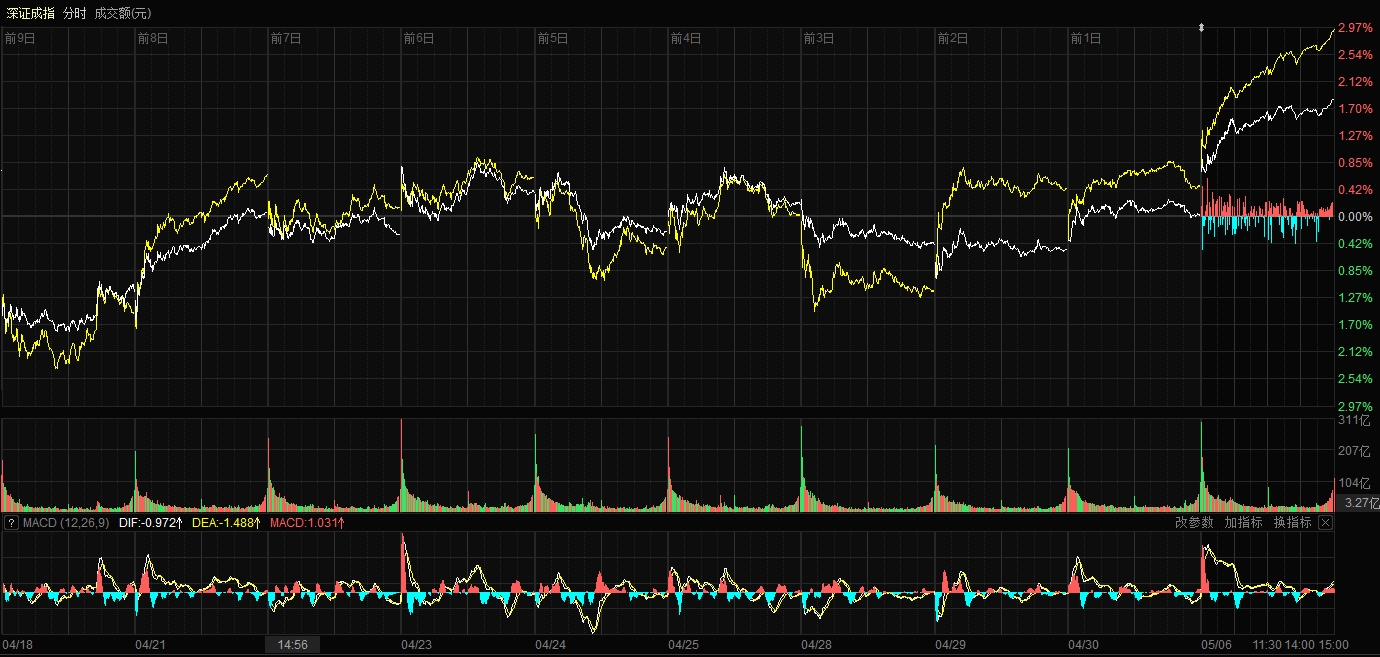The height and width of the screenshot is (657, 1380).
Task: Click the up-down resize arrow icon above the chart
Action: (x=1201, y=28)
